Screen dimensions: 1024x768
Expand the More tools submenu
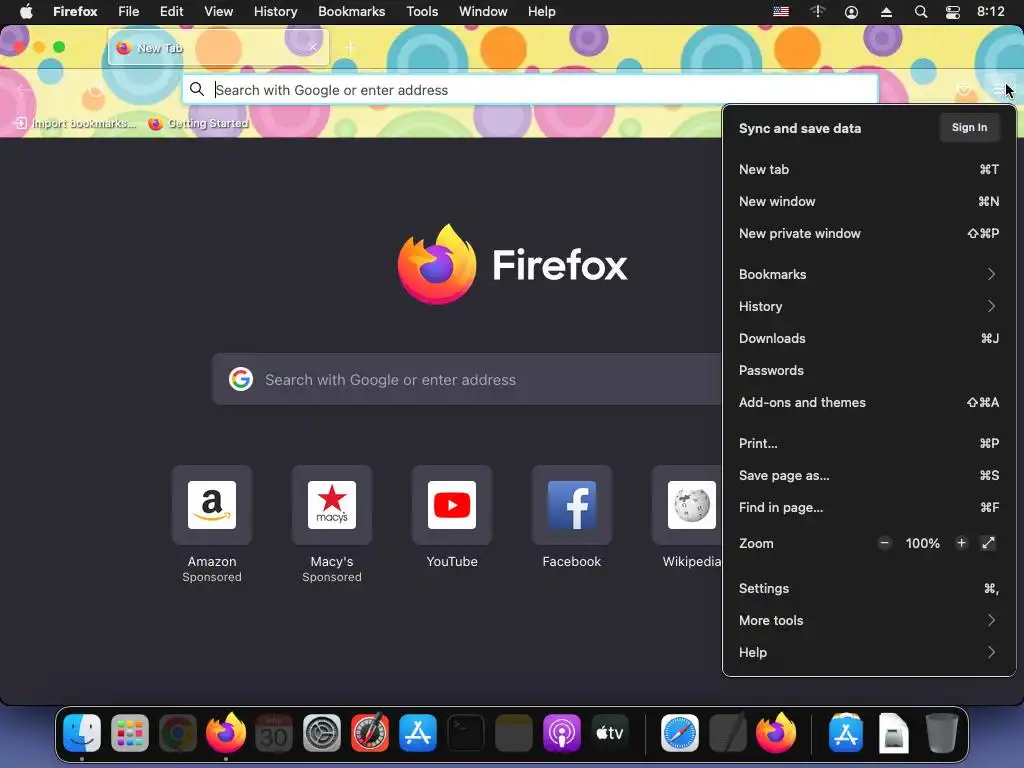pyautogui.click(x=869, y=620)
